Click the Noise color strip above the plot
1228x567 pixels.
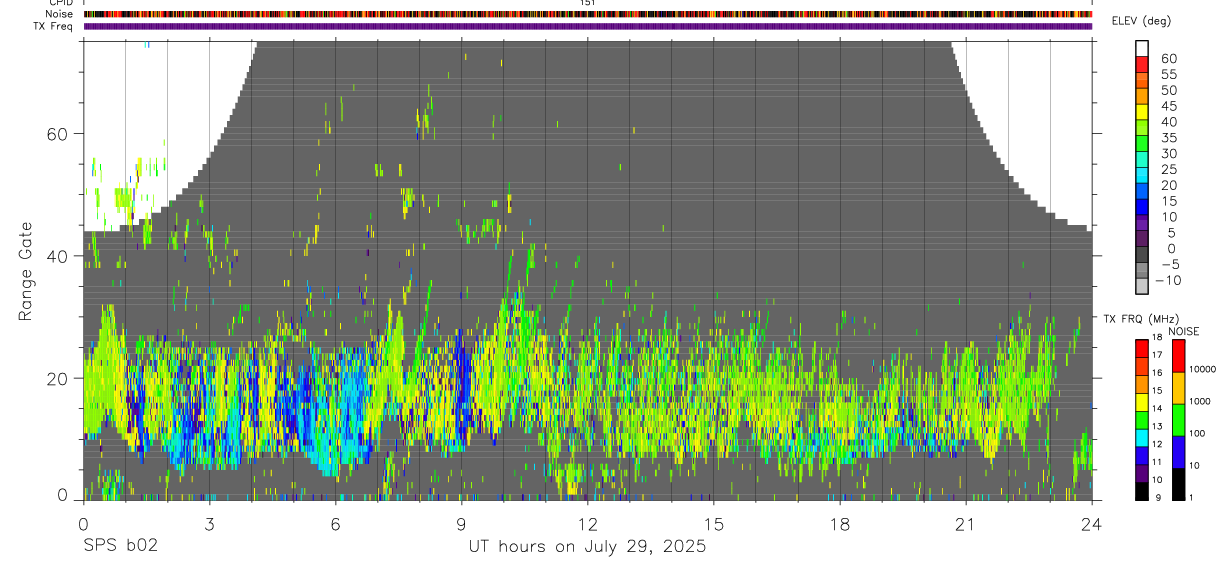coord(588,14)
